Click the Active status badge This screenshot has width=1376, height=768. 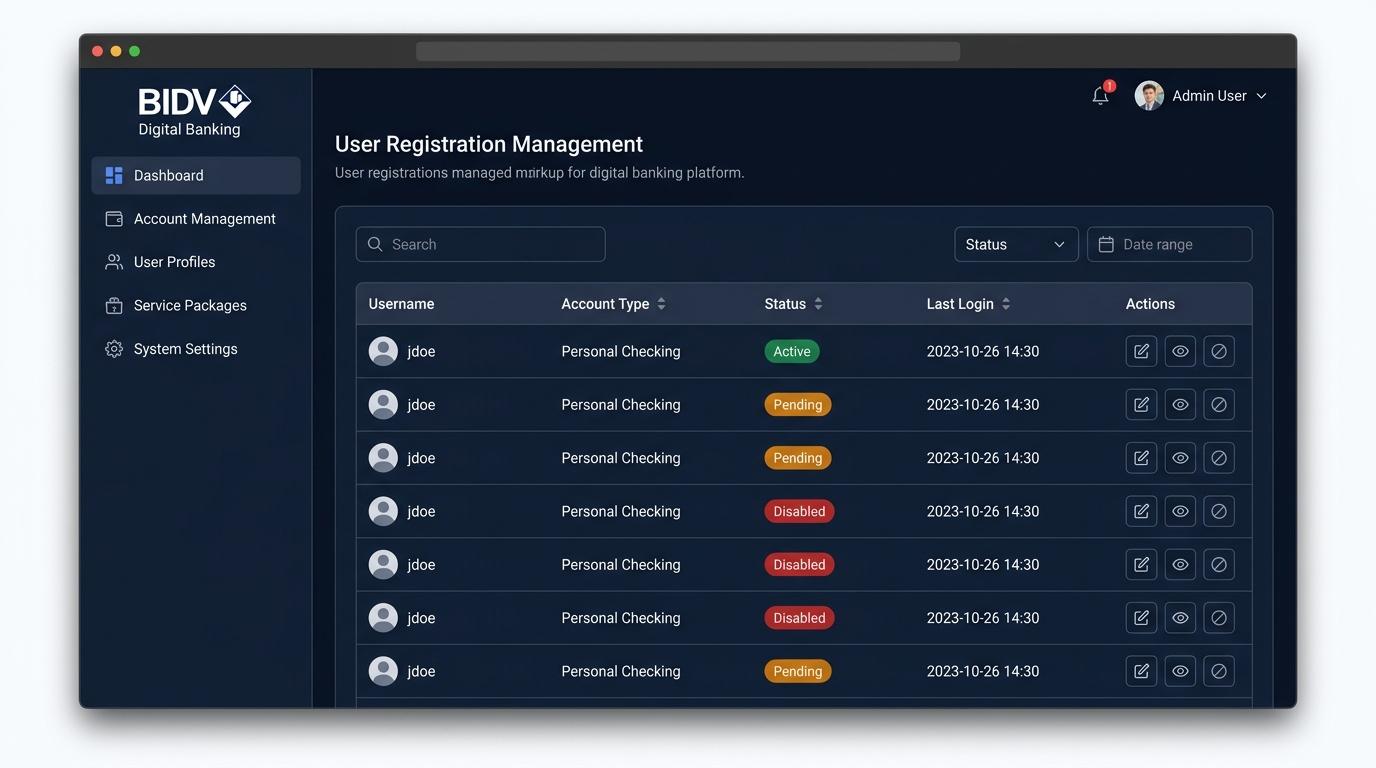coord(792,351)
